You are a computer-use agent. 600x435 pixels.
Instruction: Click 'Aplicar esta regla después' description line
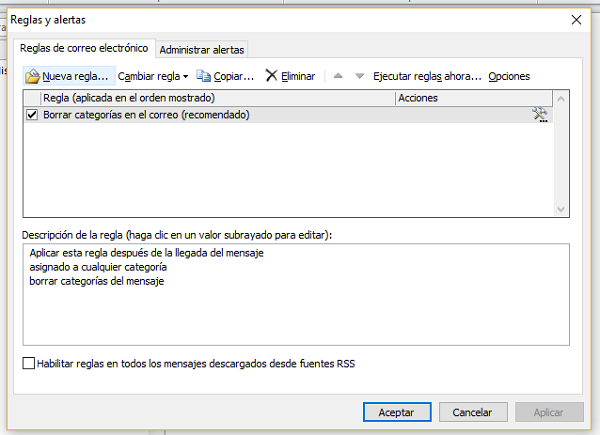147,253
